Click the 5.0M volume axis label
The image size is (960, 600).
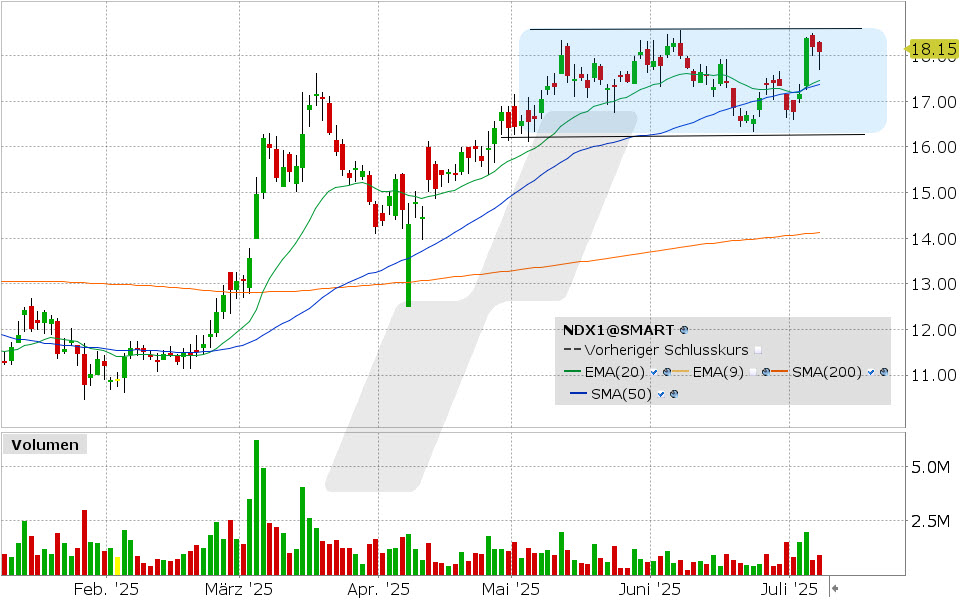931,468
